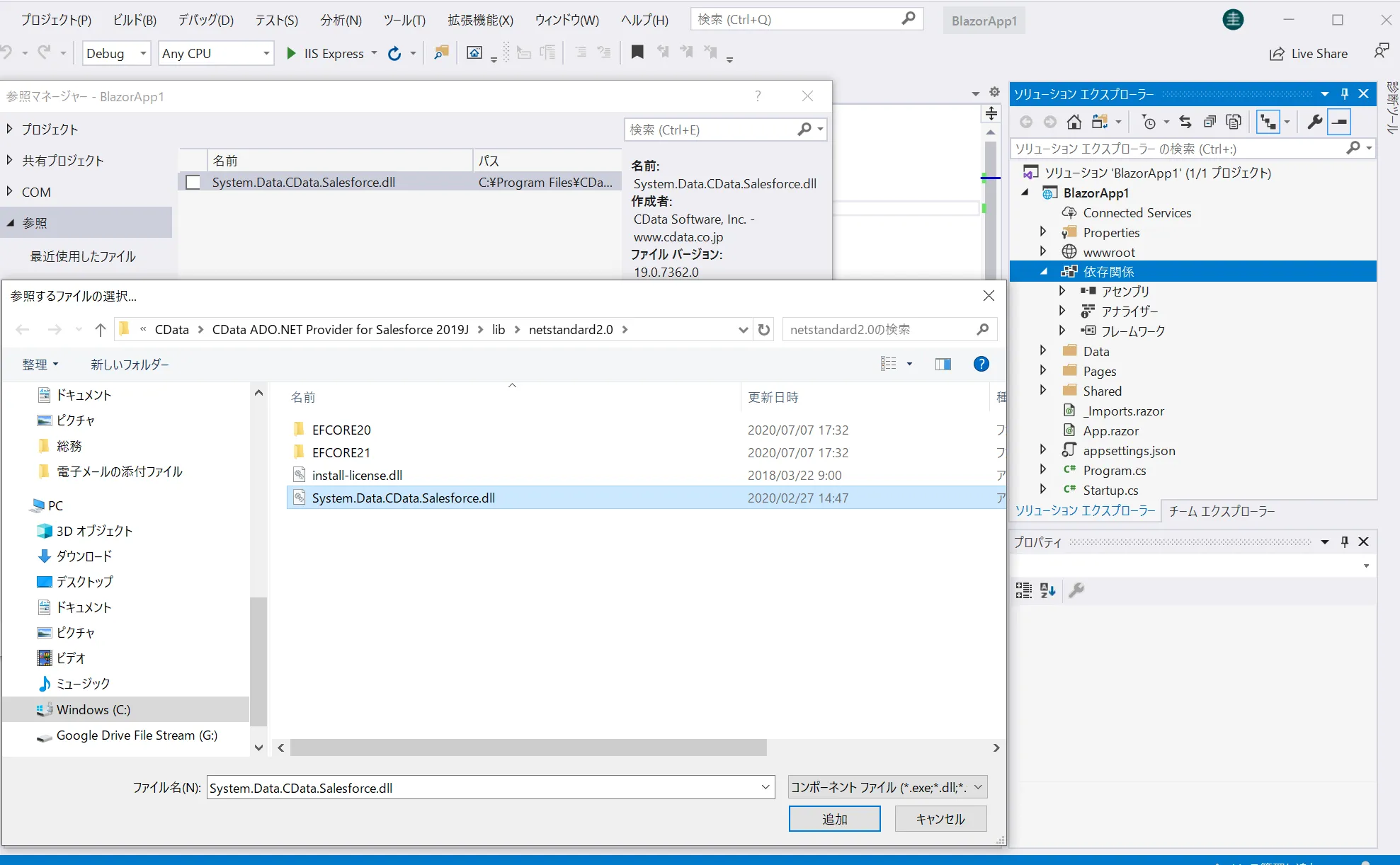Collapse all items in Solution Explorer
Viewport: 1400px width, 865px height.
[x=1210, y=122]
